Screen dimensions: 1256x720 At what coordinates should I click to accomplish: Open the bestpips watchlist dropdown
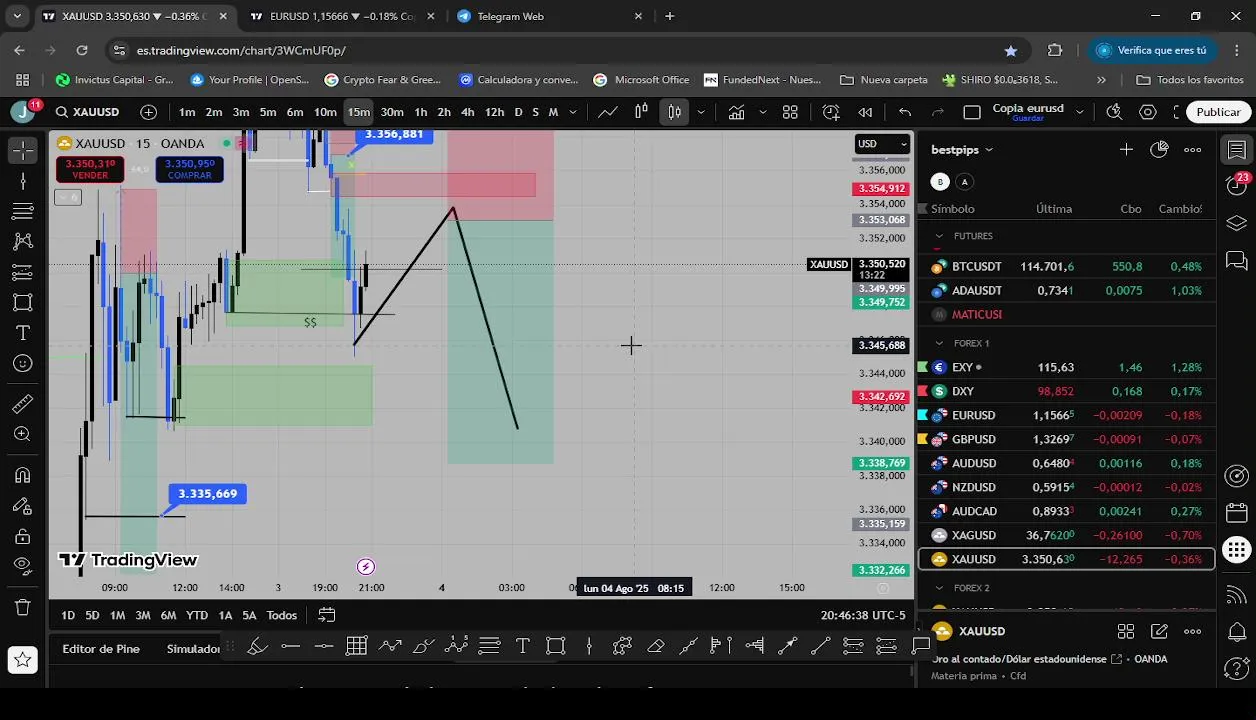(962, 150)
